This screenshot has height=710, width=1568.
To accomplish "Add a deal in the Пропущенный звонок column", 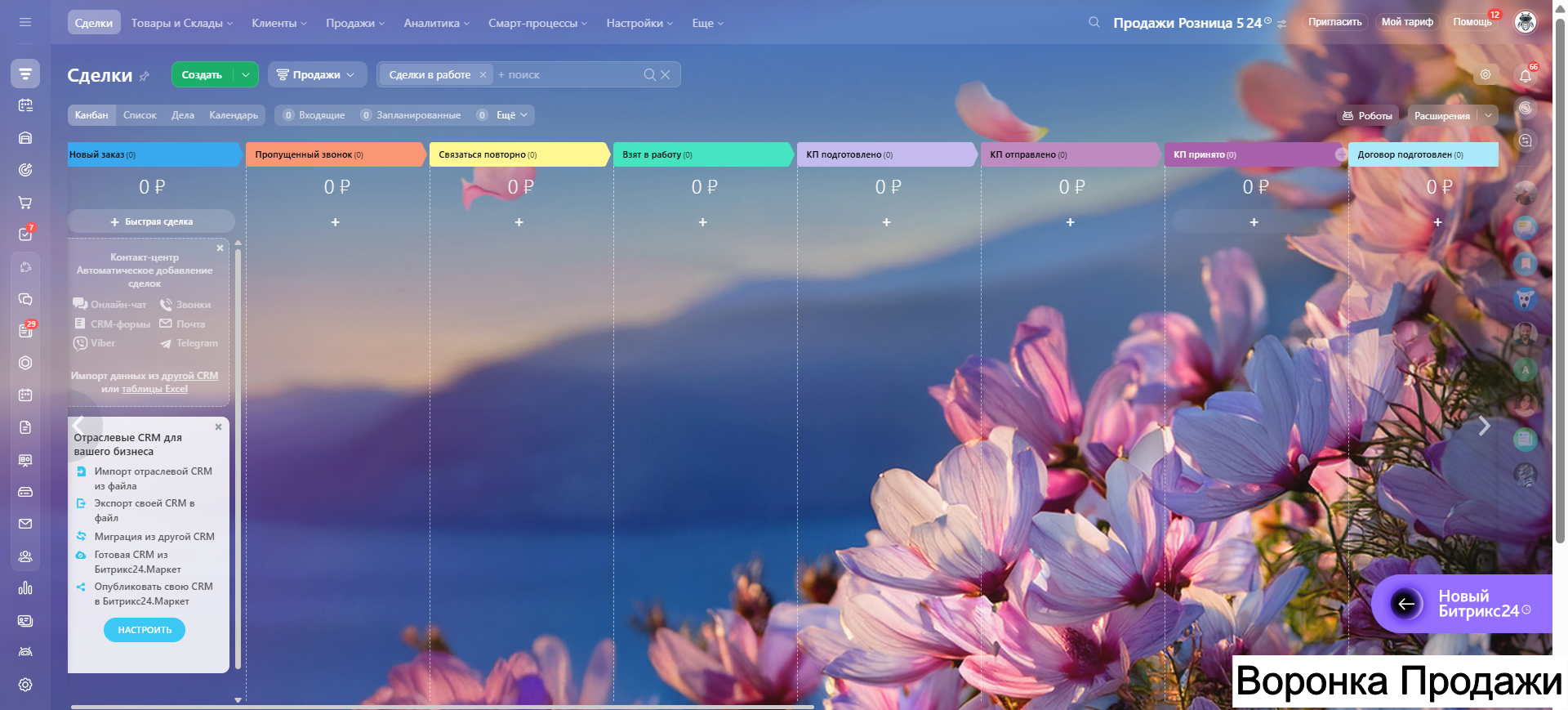I will [x=335, y=222].
